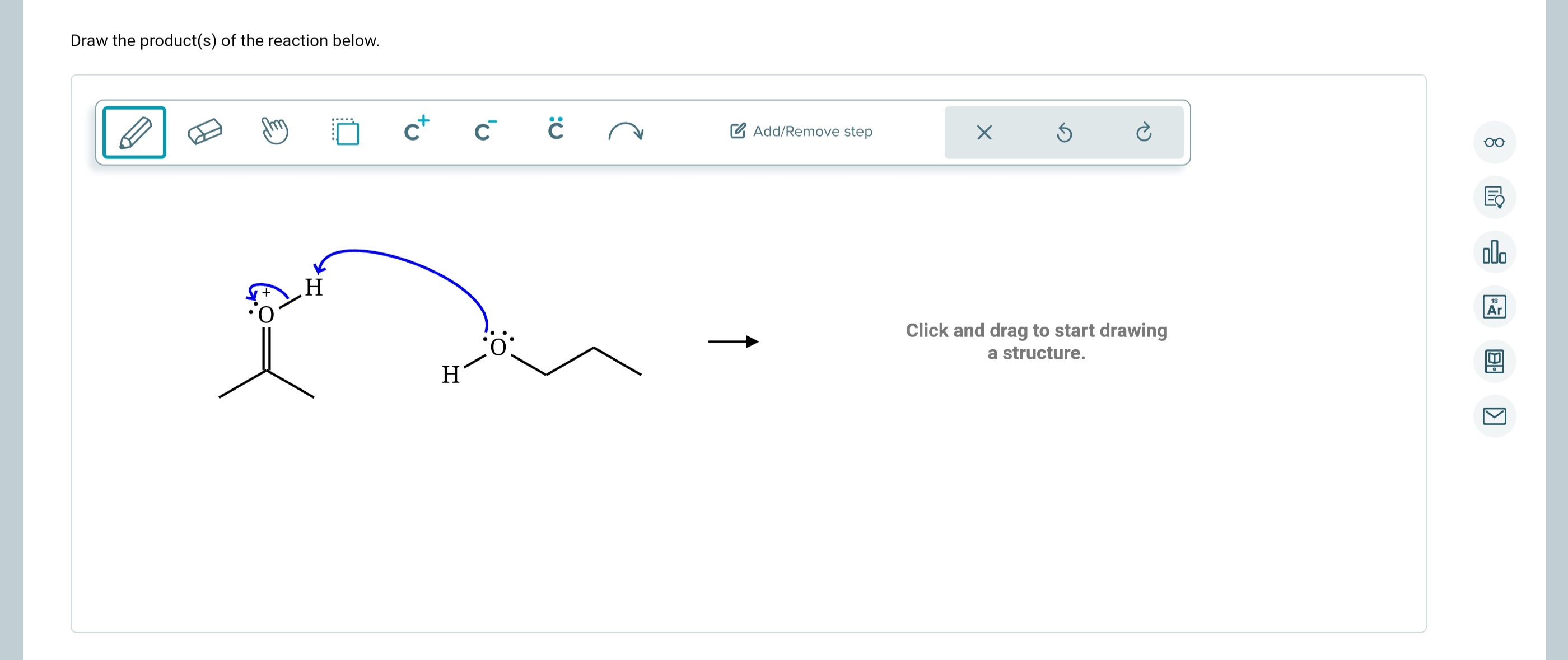The image size is (1568, 660).
Task: Clear the answer with the X button
Action: pyautogui.click(x=984, y=133)
